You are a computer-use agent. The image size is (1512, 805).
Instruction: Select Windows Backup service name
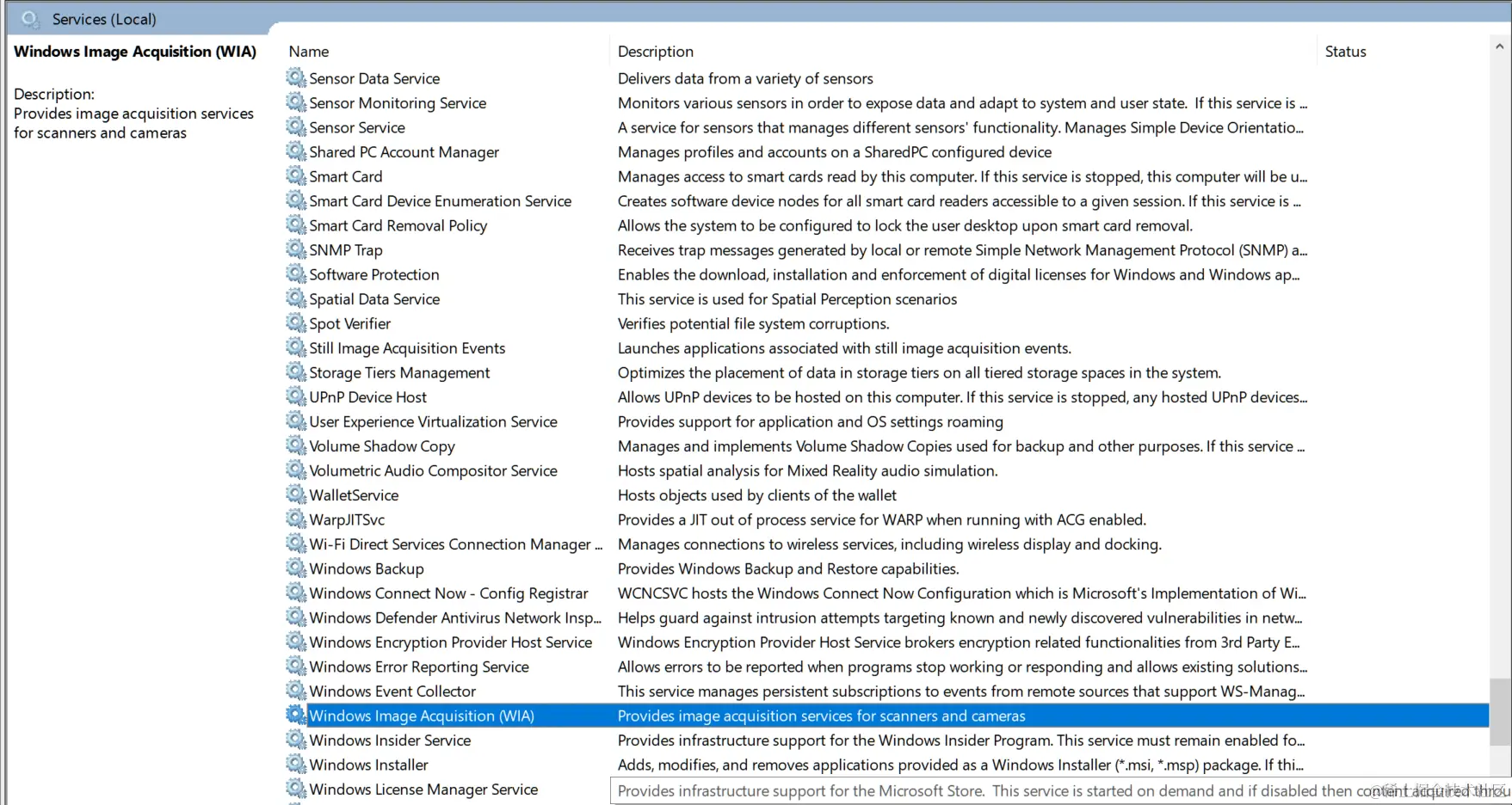367,568
